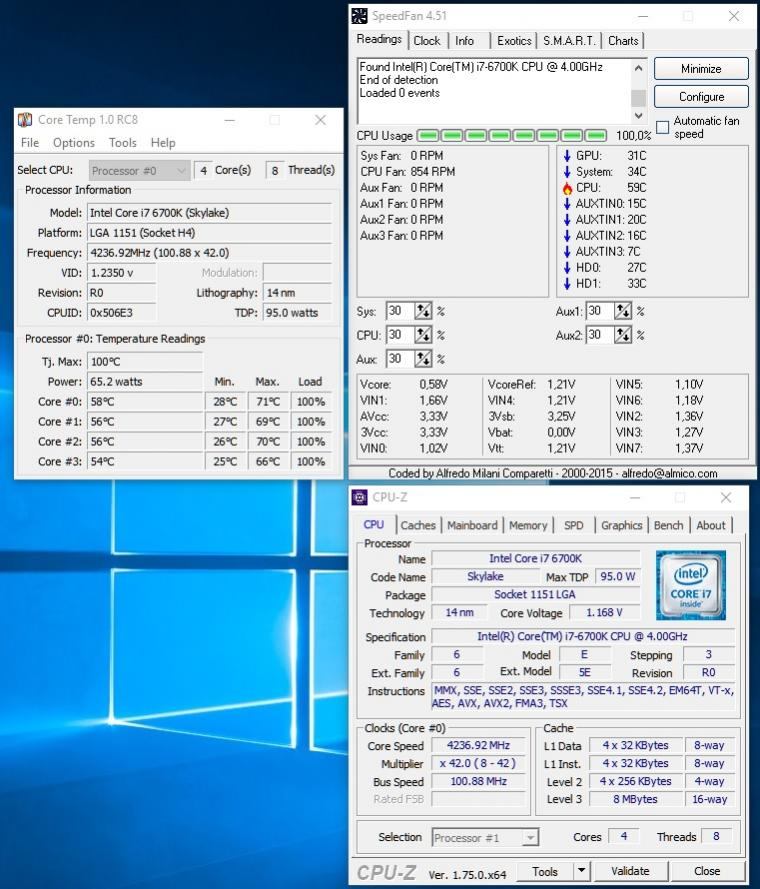Switch to the Charts tab in SpeedFan
The image size is (760, 889).
coord(623,41)
